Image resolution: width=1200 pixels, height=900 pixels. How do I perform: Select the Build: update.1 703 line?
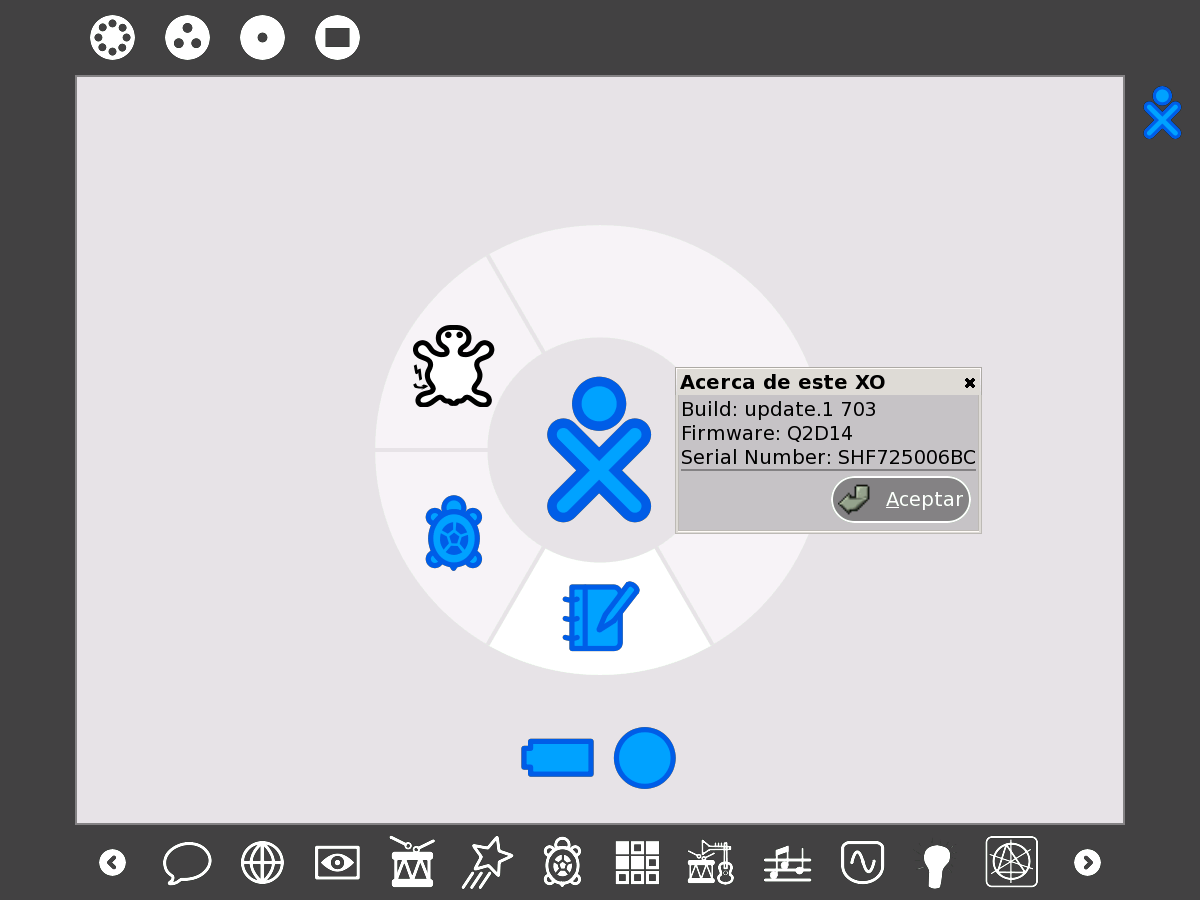[779, 409]
